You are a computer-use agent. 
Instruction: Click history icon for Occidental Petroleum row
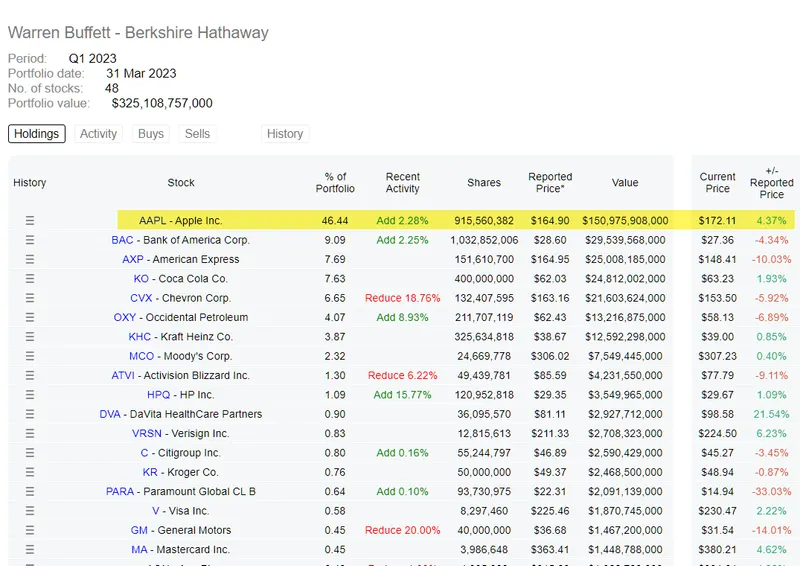[30, 318]
